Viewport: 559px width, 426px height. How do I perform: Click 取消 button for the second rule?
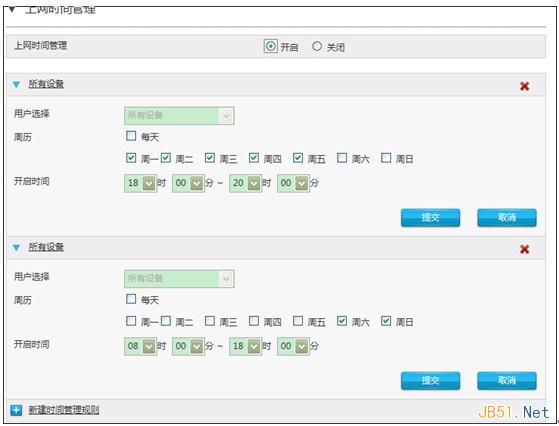507,381
